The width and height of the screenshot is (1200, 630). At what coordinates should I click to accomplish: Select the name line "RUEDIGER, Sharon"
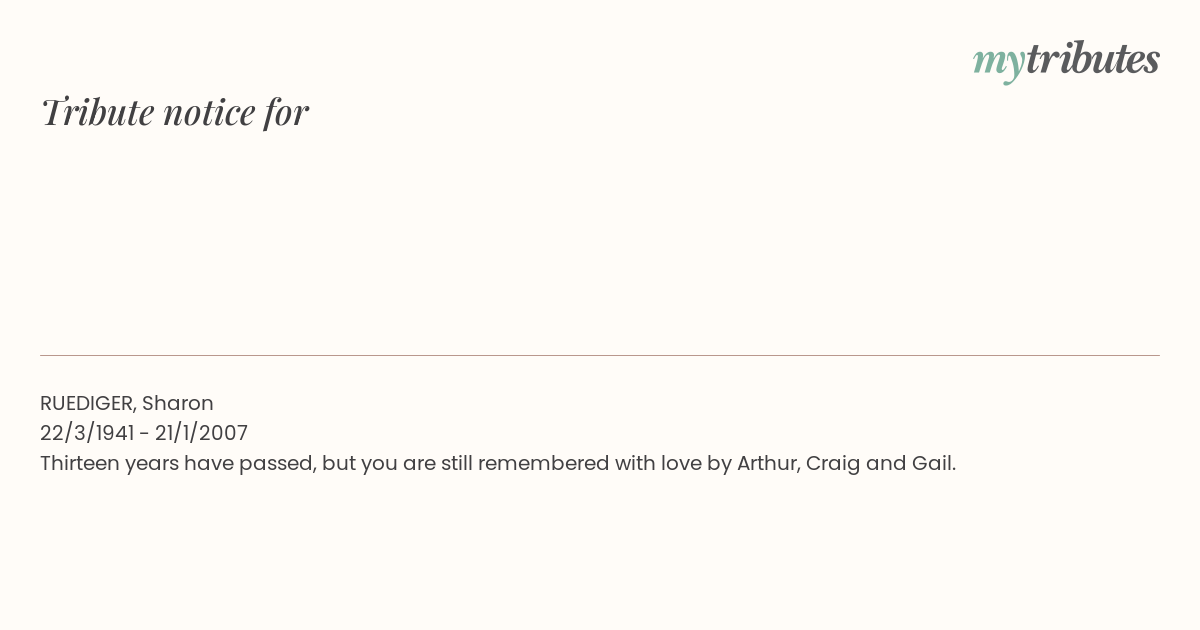click(x=127, y=403)
